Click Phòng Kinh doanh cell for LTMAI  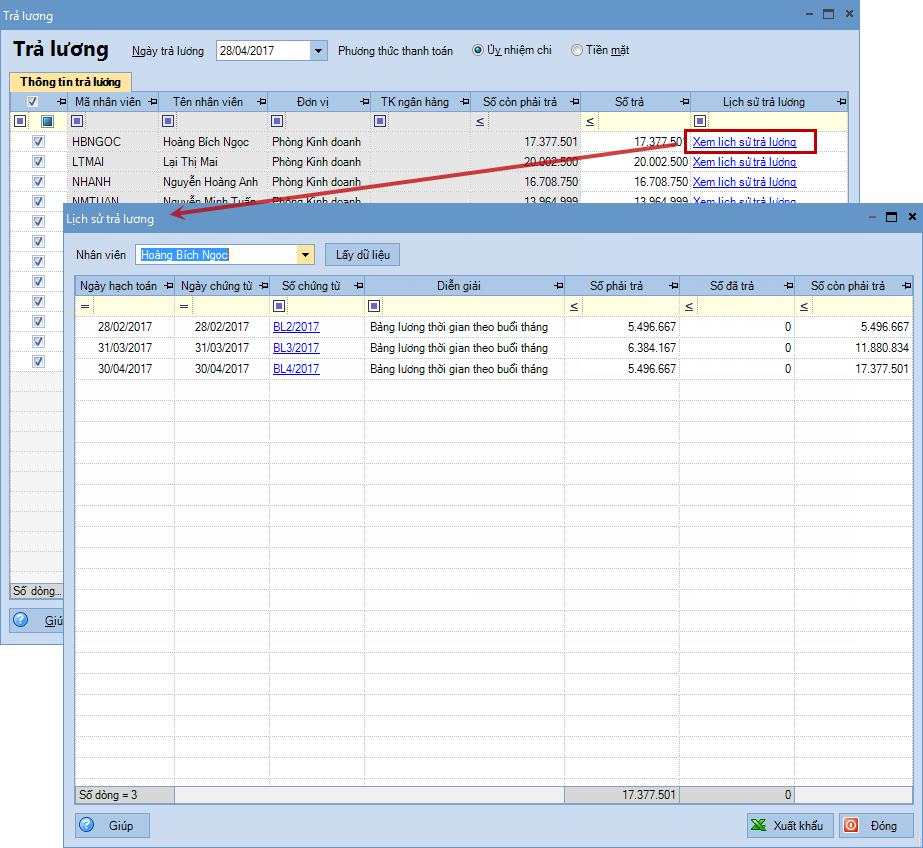[x=319, y=162]
